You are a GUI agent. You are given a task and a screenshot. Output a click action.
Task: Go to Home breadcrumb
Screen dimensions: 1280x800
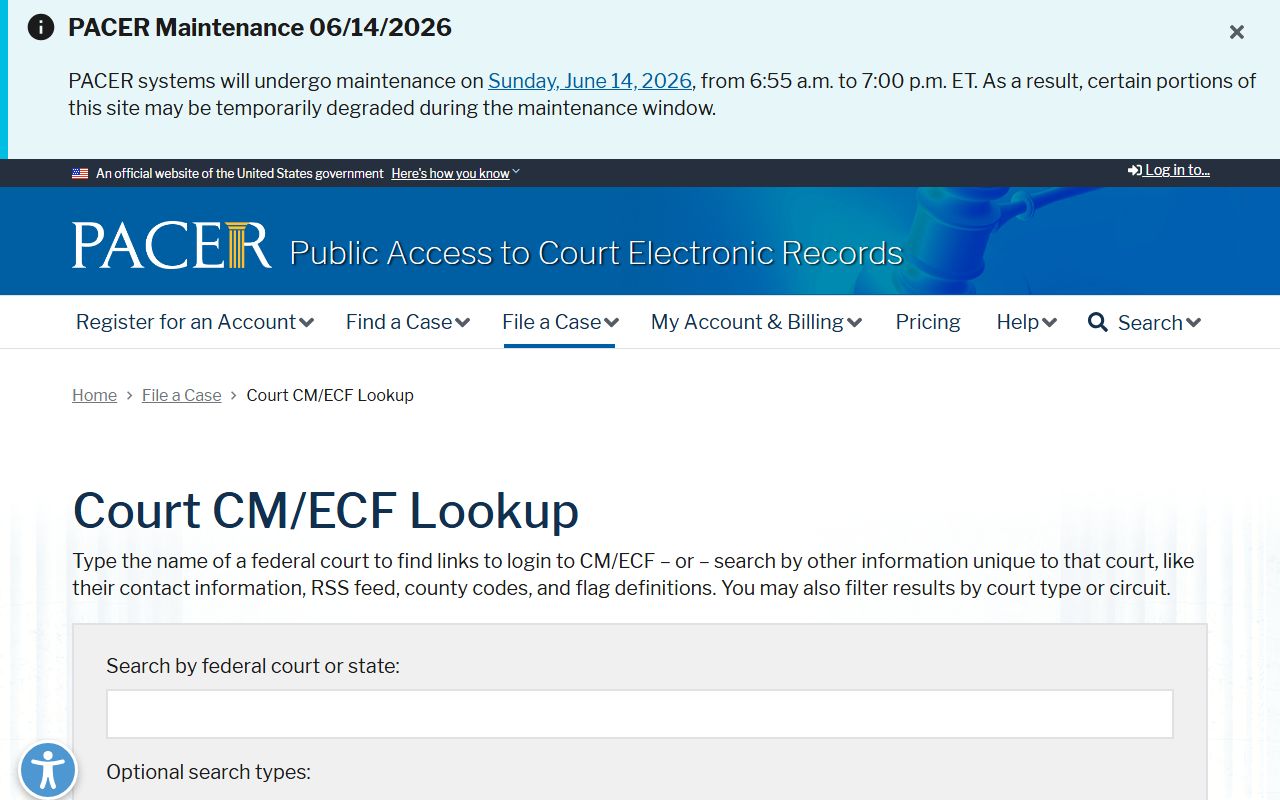coord(94,395)
